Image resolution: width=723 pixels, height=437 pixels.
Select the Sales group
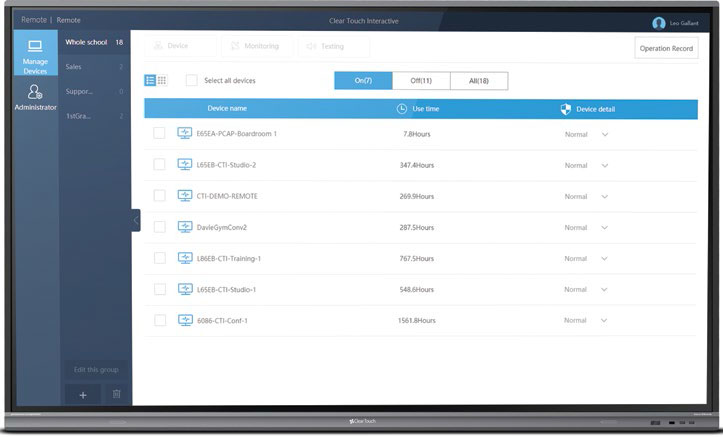(x=95, y=67)
